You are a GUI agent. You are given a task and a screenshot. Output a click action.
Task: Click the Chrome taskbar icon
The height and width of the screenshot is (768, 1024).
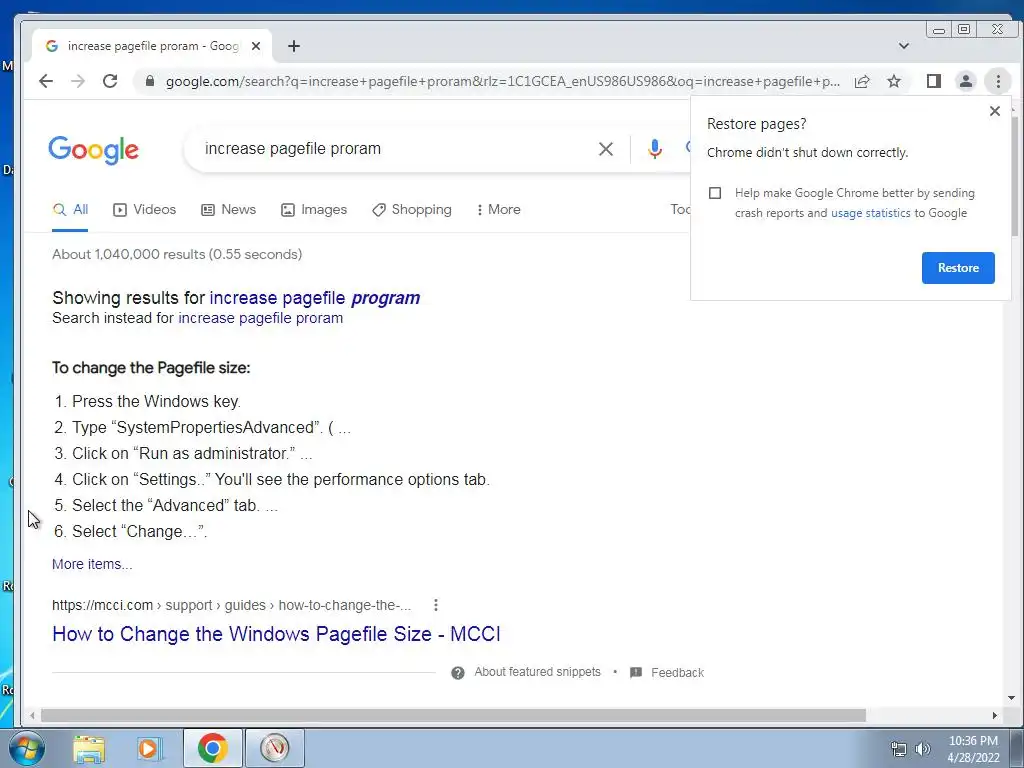point(212,748)
